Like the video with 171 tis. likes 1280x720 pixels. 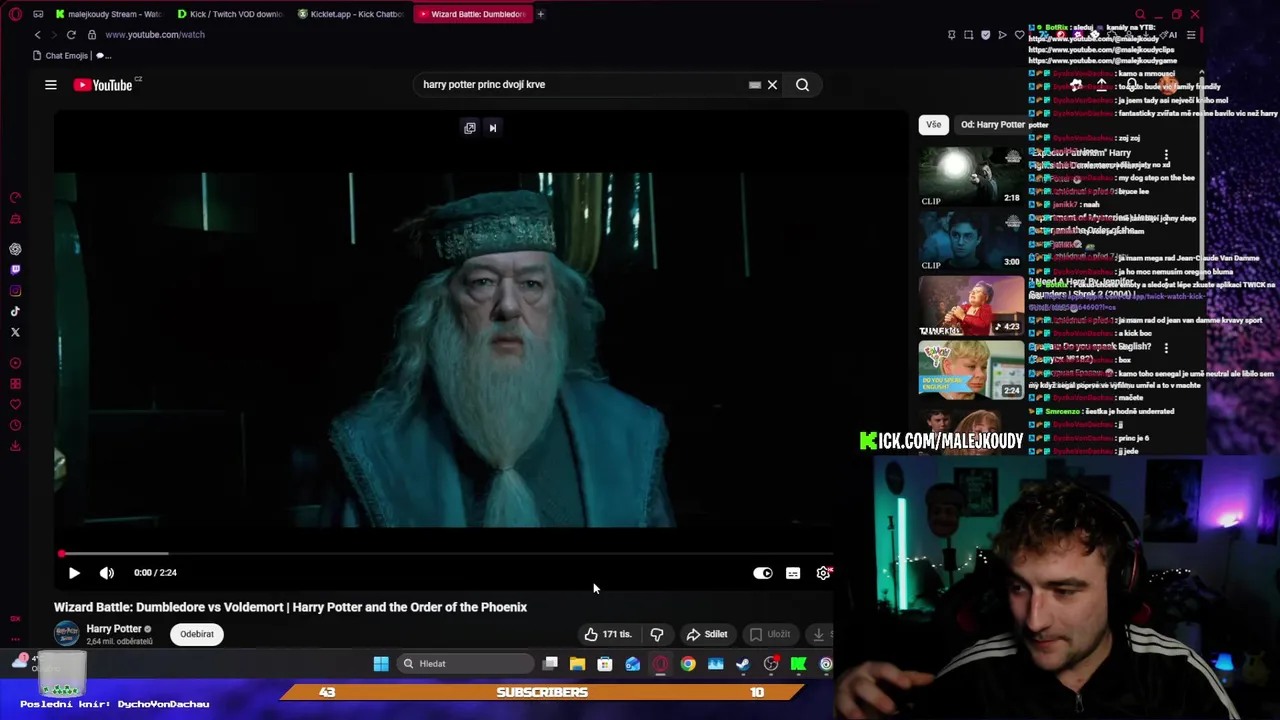[x=608, y=634]
